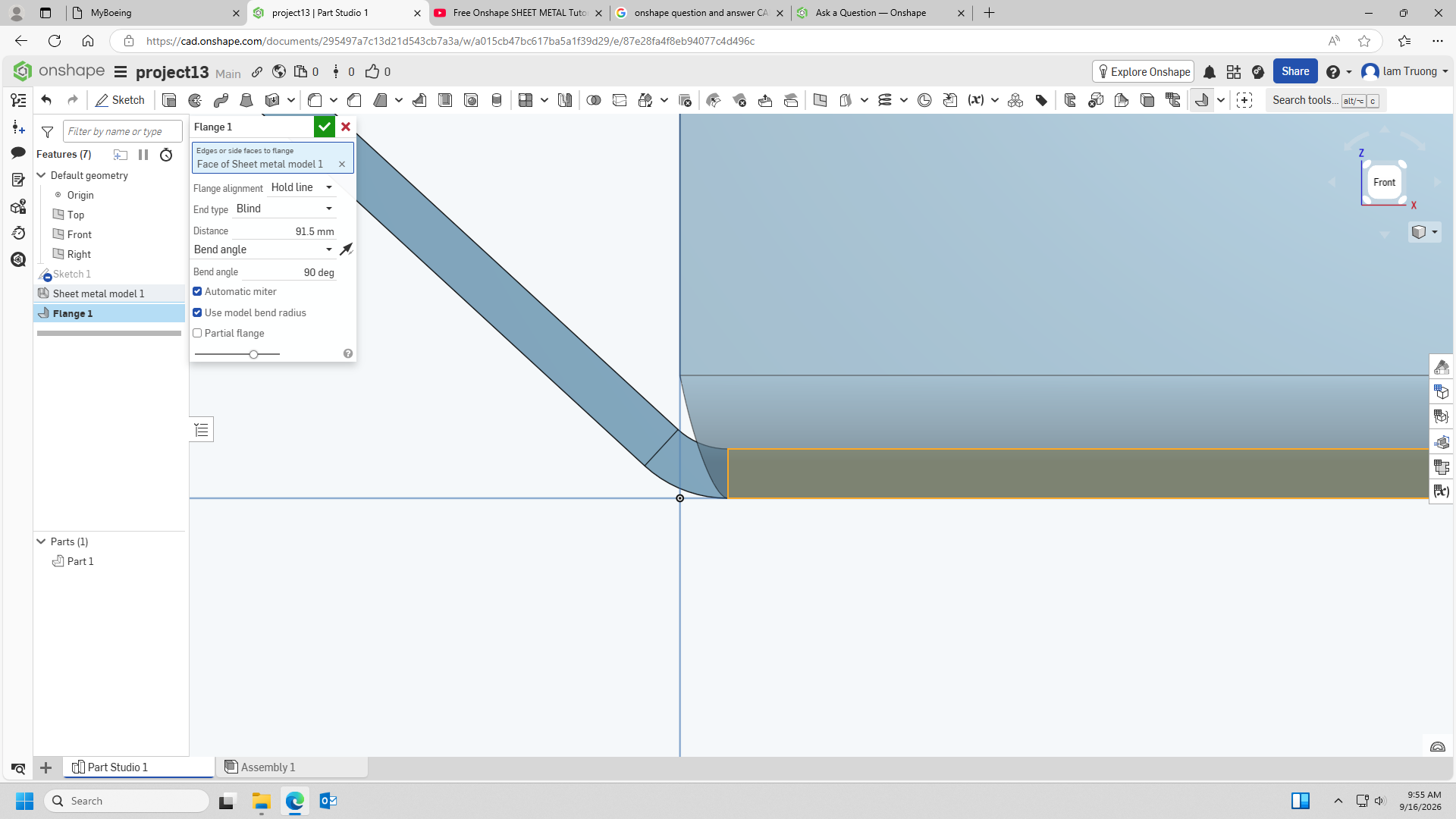Select the Loft tool icon

(x=246, y=100)
